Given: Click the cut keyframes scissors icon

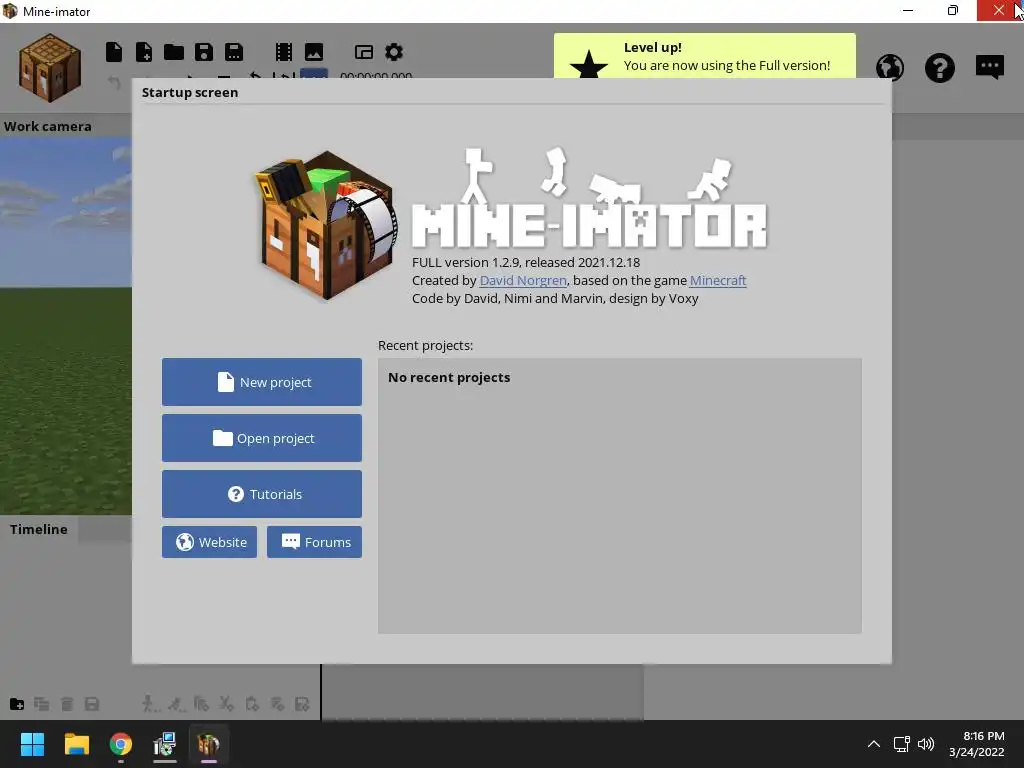Looking at the screenshot, I should click(227, 703).
